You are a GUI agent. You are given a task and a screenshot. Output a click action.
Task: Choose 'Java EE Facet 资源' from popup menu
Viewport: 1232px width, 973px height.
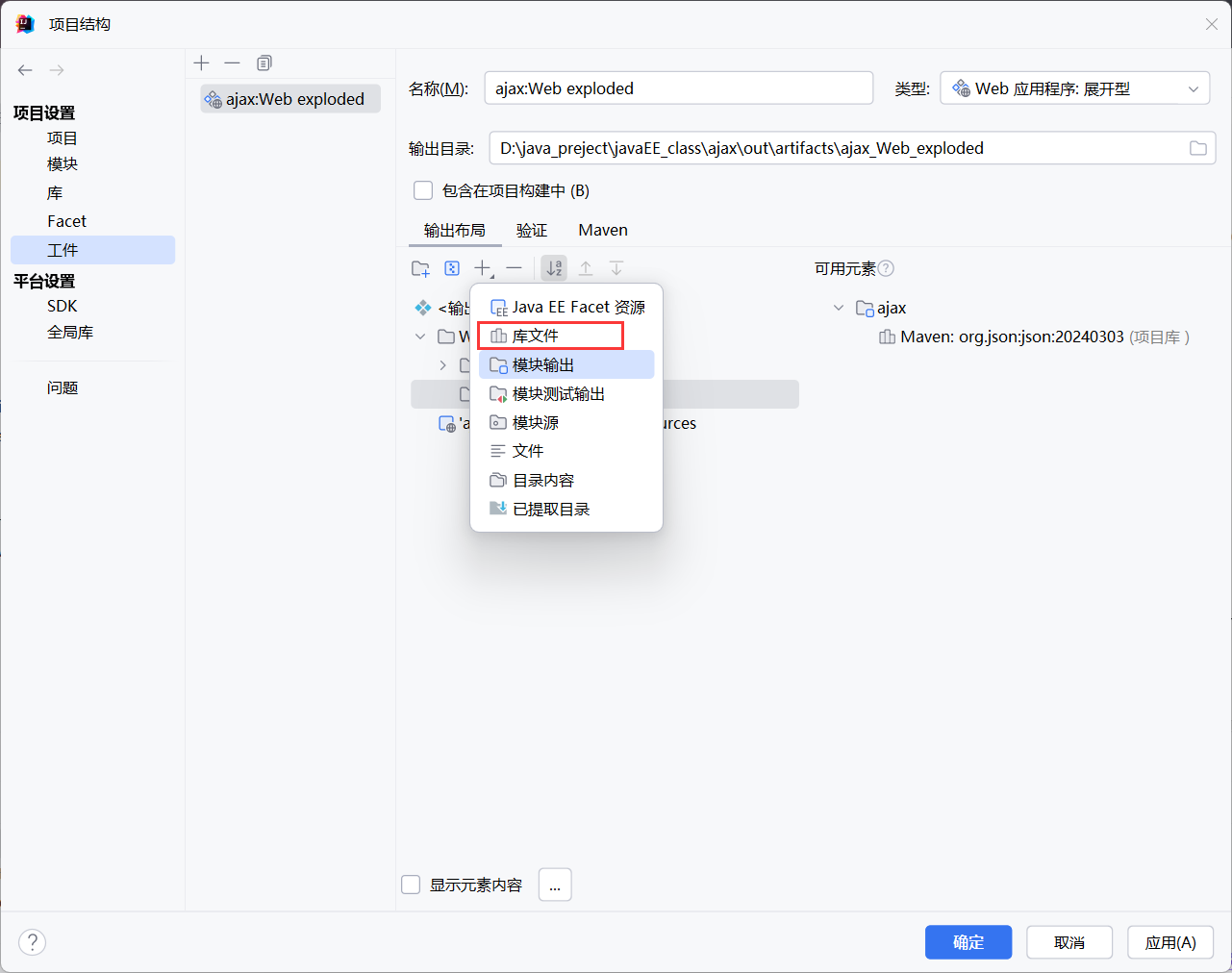coord(566,308)
